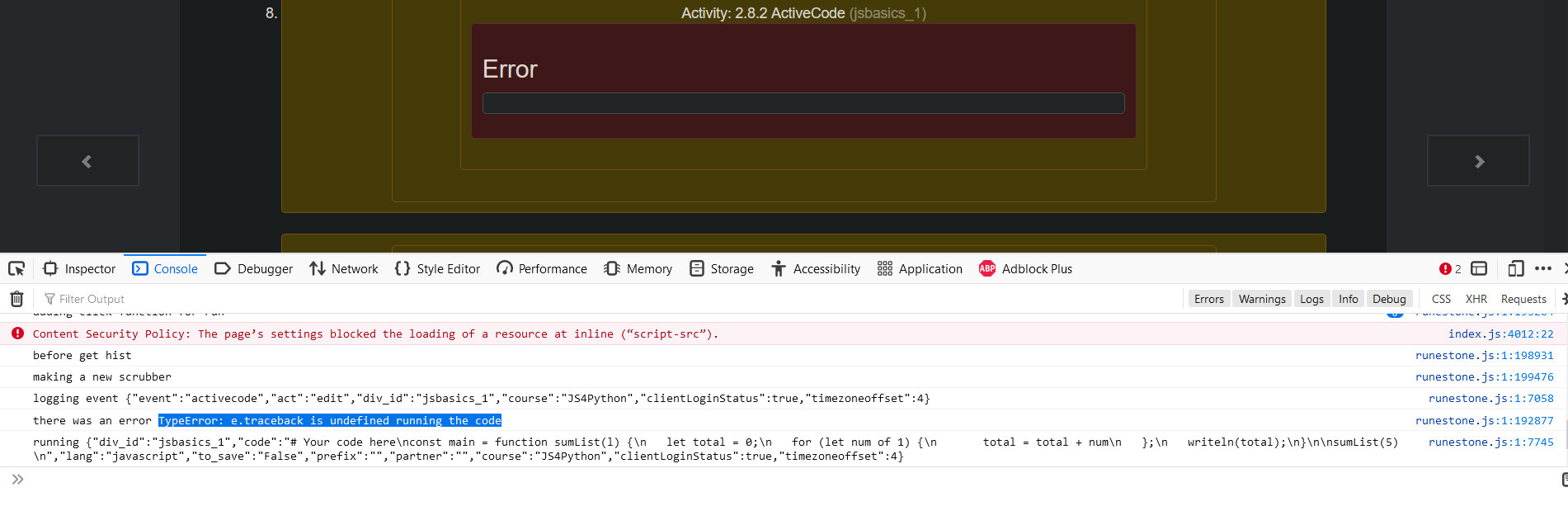Focus the Filter Output field
Image resolution: width=1568 pixels, height=511 pixels.
[x=610, y=299]
